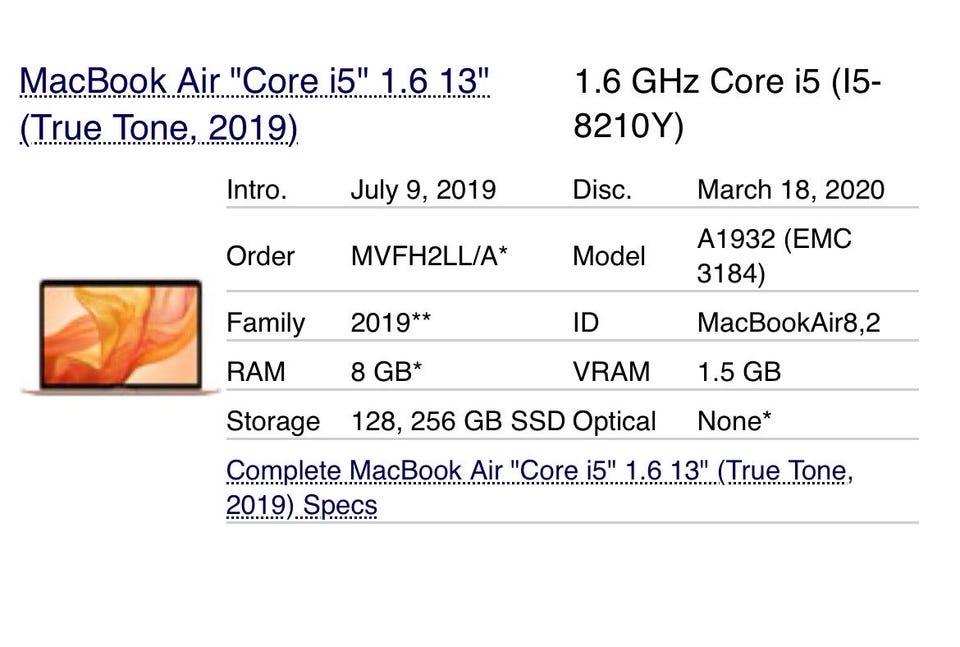Click the Intro. row label

(x=257, y=190)
